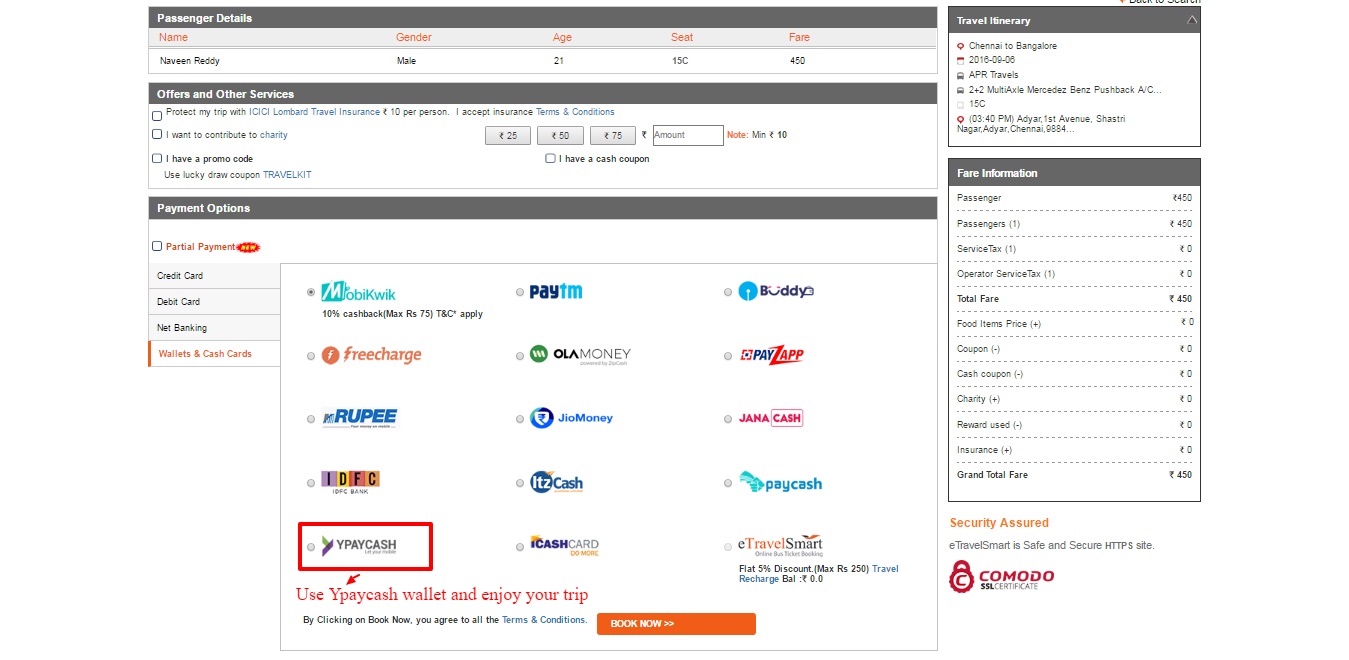1349x660 pixels.
Task: Collapse the Travel Itinerary panel arrow
Action: pyautogui.click(x=1191, y=20)
